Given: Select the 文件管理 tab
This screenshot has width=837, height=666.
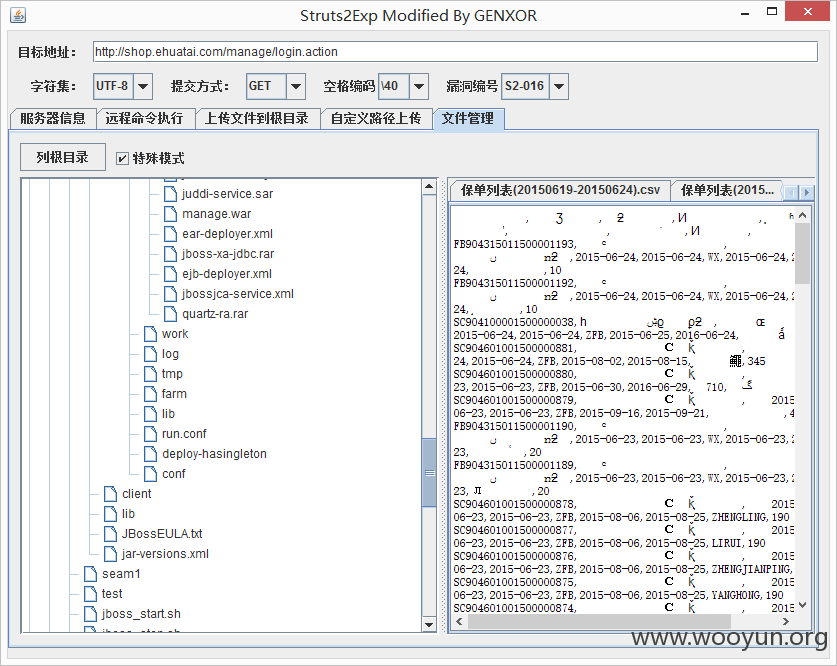Looking at the screenshot, I should [x=468, y=118].
